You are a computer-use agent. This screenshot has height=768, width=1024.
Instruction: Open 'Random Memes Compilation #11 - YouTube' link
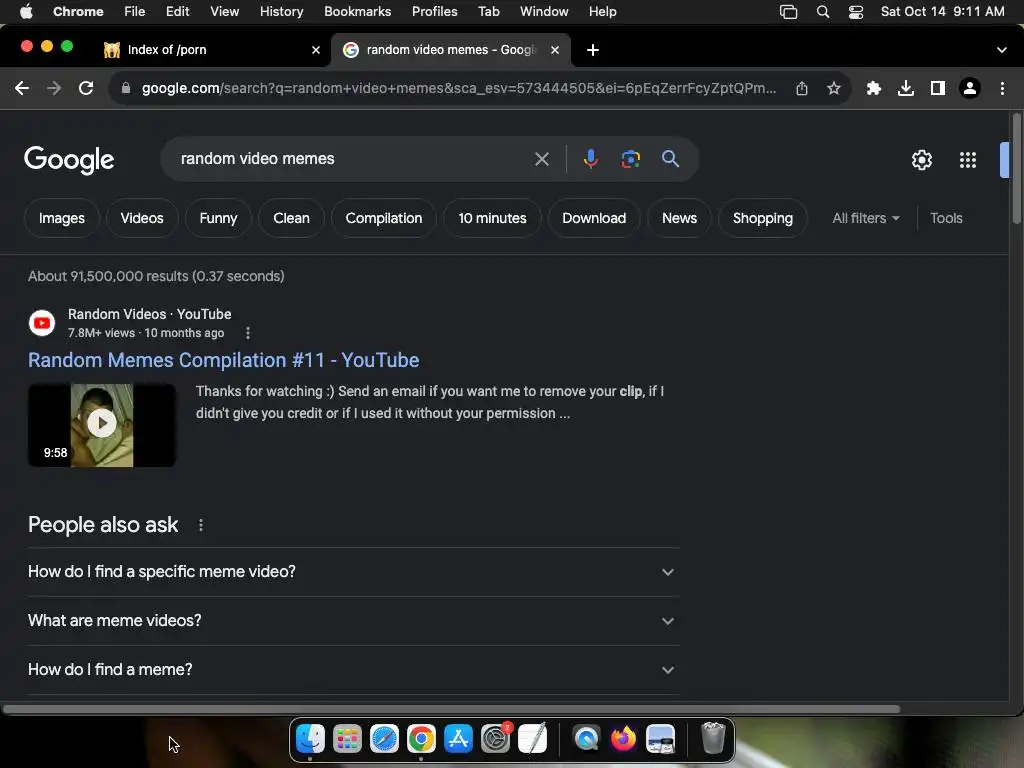[223, 360]
